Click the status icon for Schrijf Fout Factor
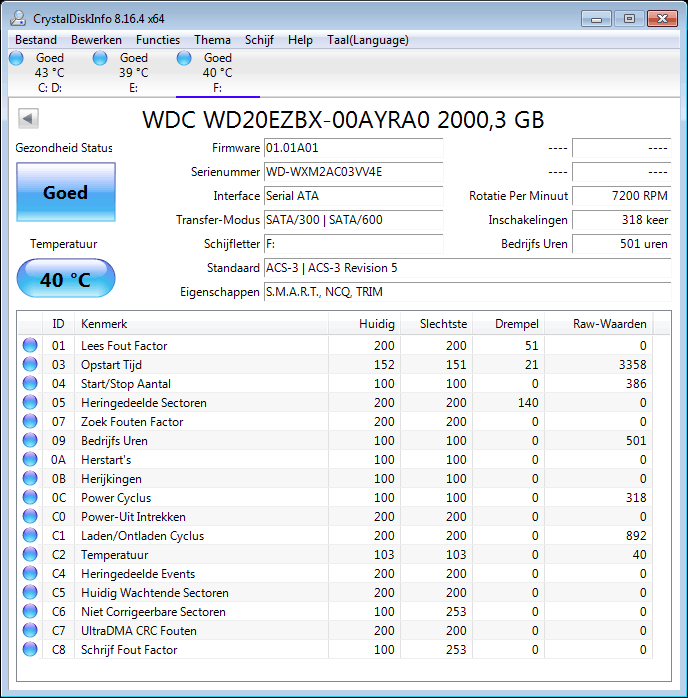Viewport: 688px width, 698px height. coord(30,649)
